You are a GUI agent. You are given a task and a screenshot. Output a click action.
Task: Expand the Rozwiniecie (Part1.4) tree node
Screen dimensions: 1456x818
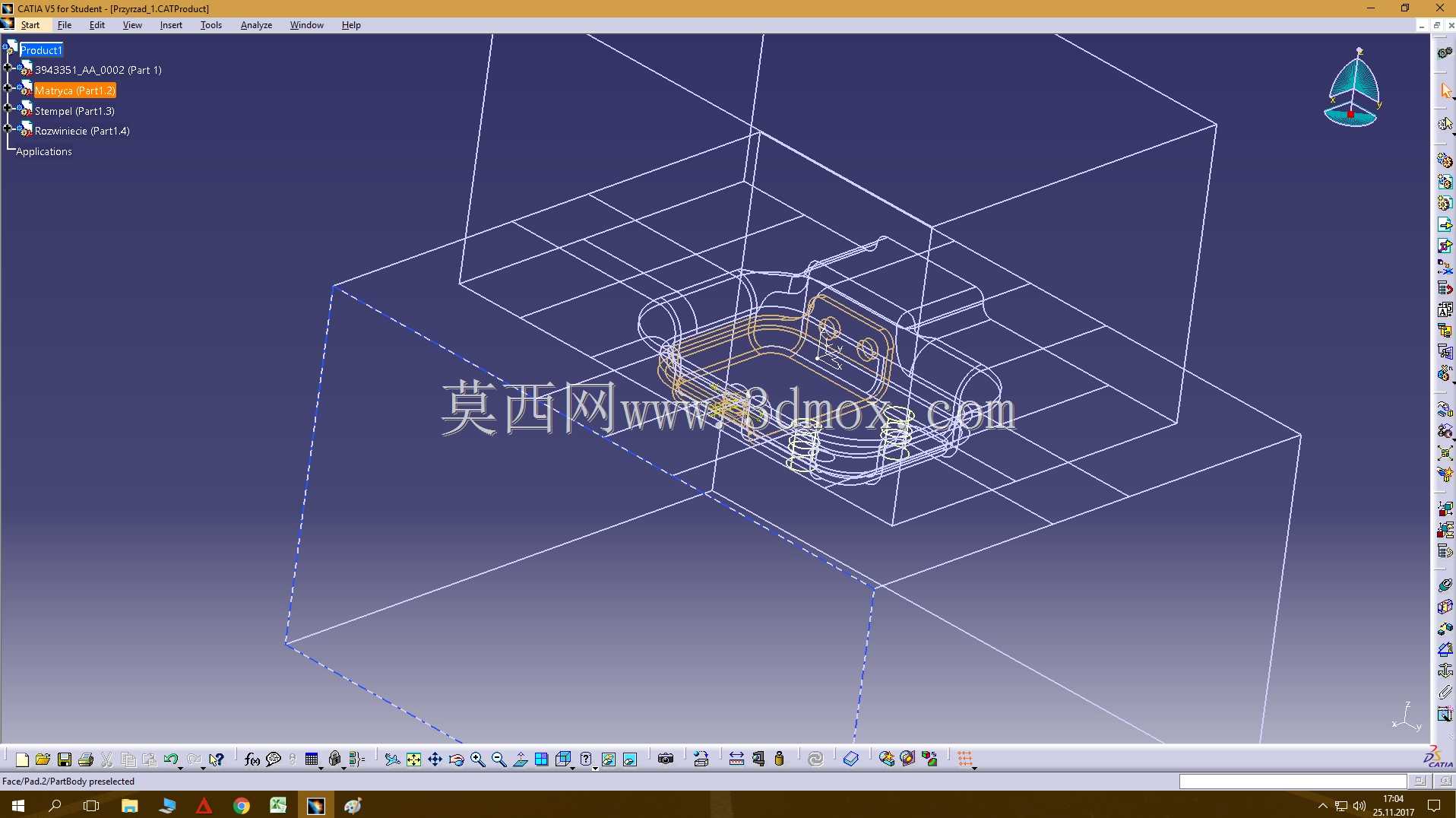(8, 128)
